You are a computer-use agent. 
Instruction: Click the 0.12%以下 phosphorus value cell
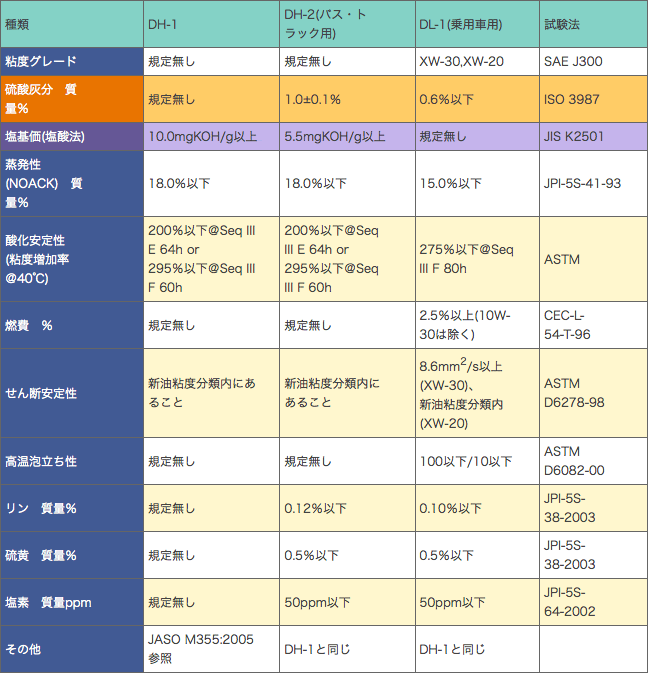(343, 508)
